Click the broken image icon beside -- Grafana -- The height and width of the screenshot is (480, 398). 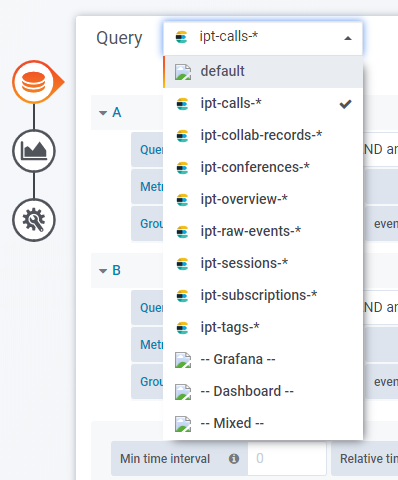pyautogui.click(x=183, y=360)
